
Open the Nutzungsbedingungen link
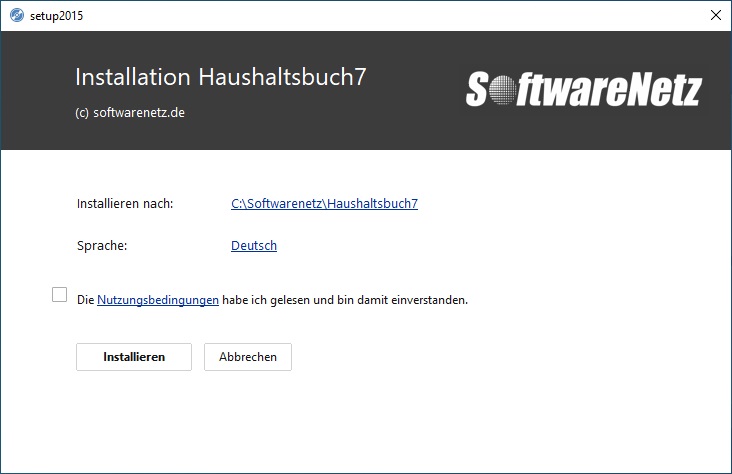point(158,299)
